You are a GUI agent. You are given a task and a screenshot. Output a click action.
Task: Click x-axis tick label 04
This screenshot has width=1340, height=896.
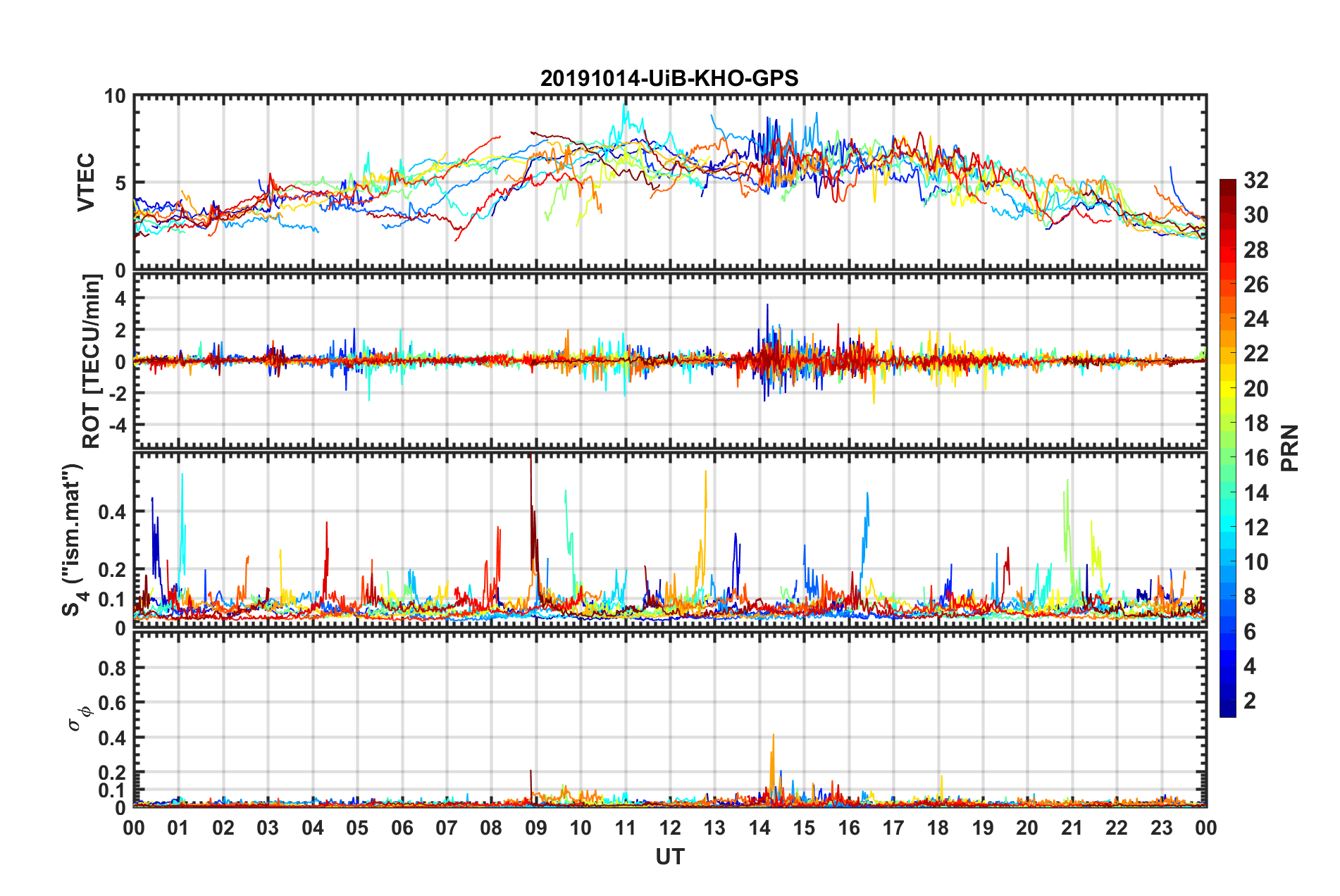coord(313,828)
